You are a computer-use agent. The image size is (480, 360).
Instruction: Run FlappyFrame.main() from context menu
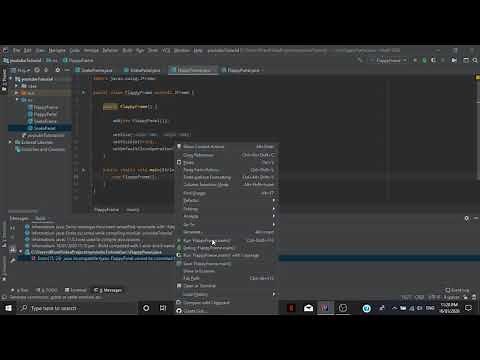point(227,240)
